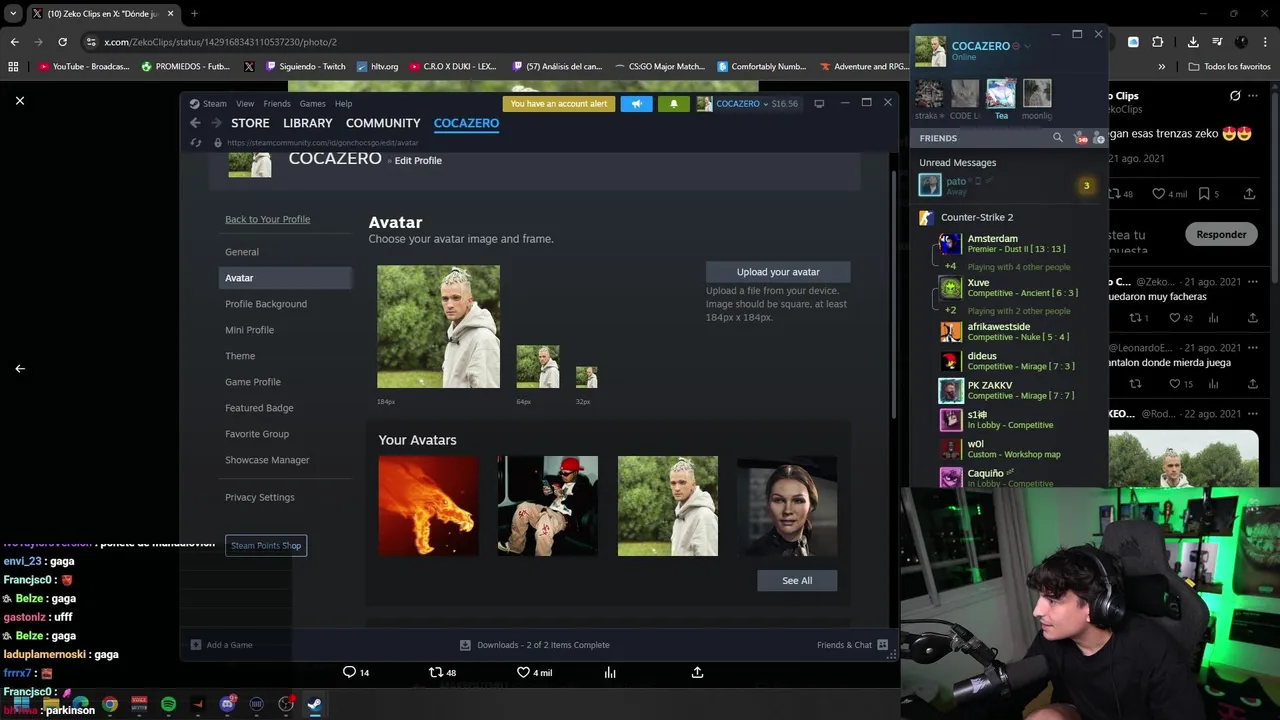The height and width of the screenshot is (720, 1280).
Task: Open the green notifications bell in Steam
Action: [x=673, y=104]
